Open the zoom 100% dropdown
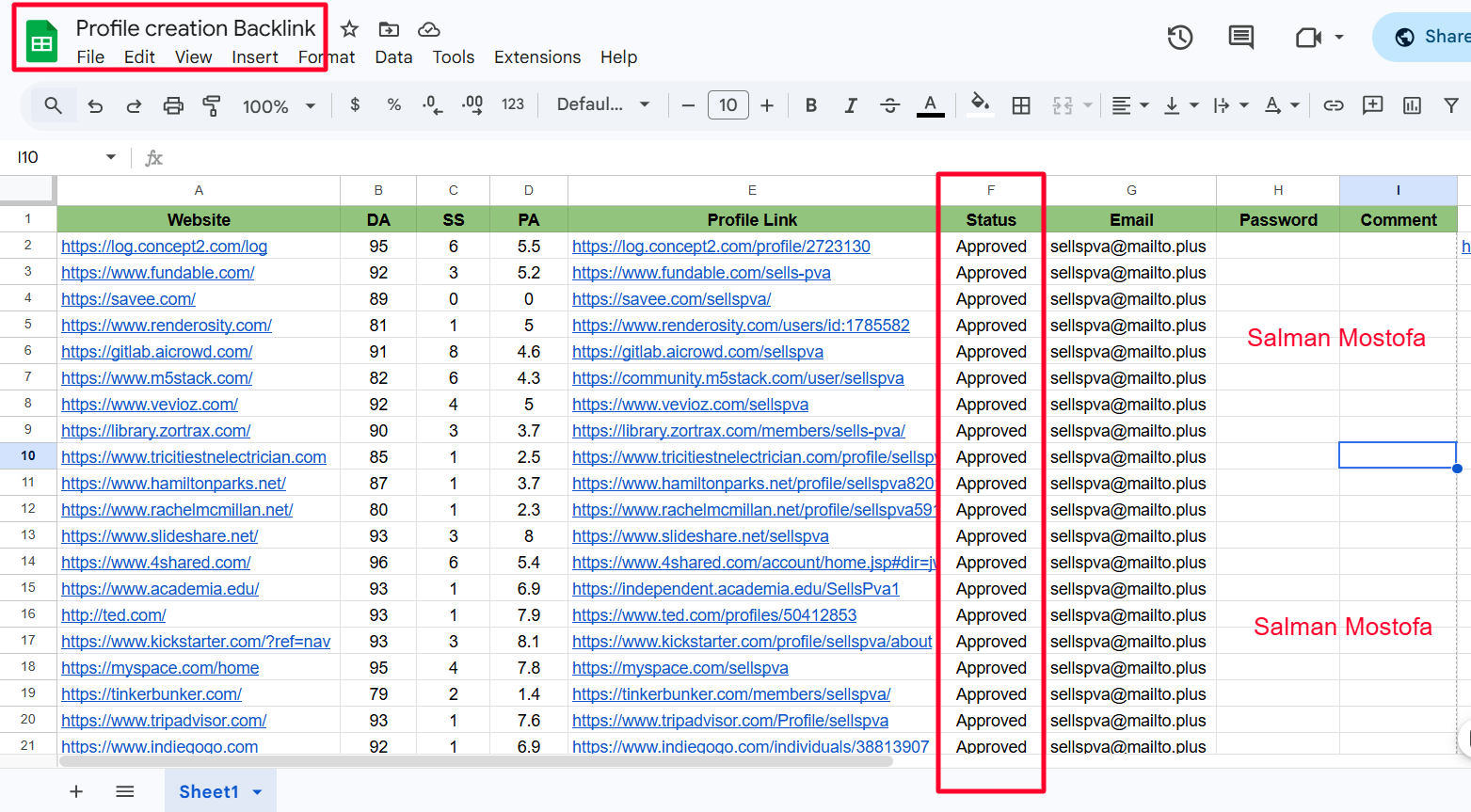1471x812 pixels. pyautogui.click(x=279, y=106)
